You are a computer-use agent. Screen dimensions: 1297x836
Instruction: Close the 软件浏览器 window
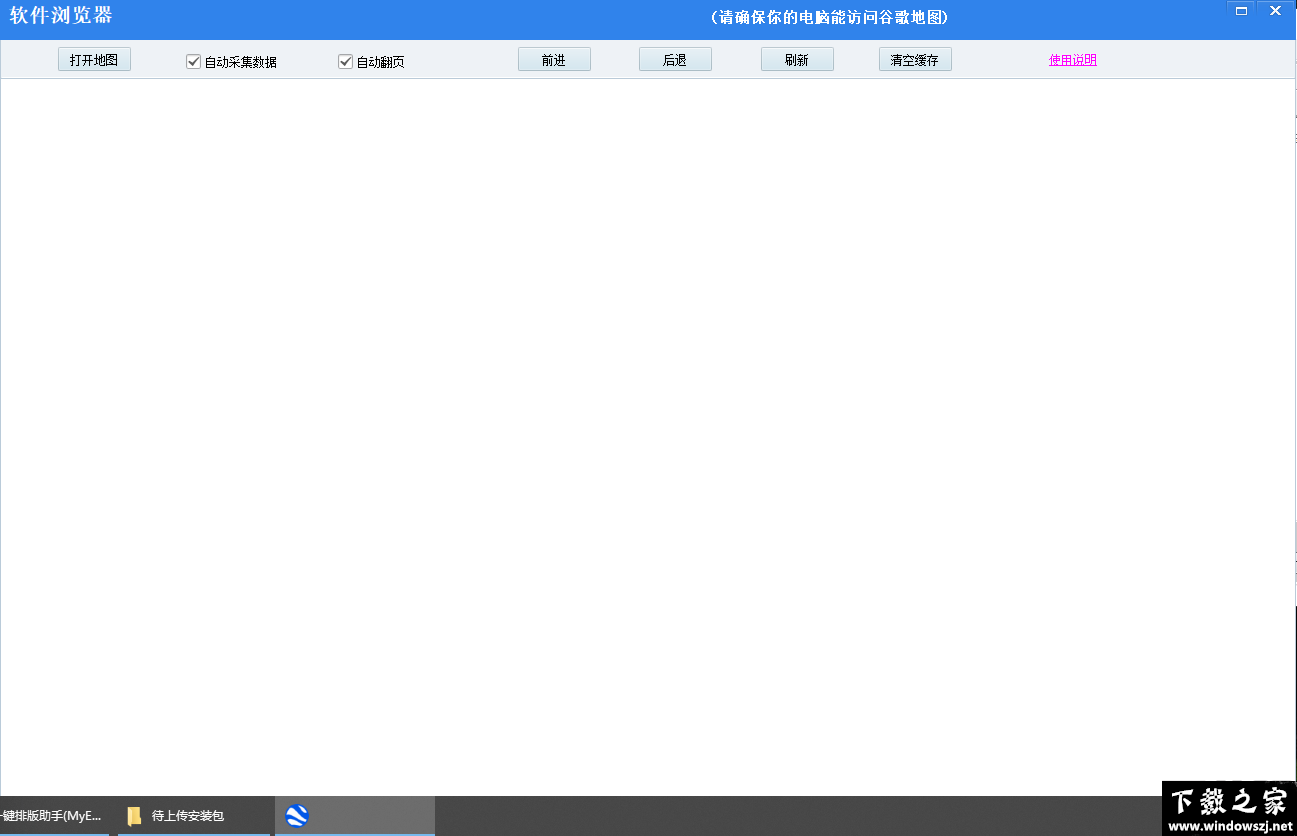tap(1274, 10)
